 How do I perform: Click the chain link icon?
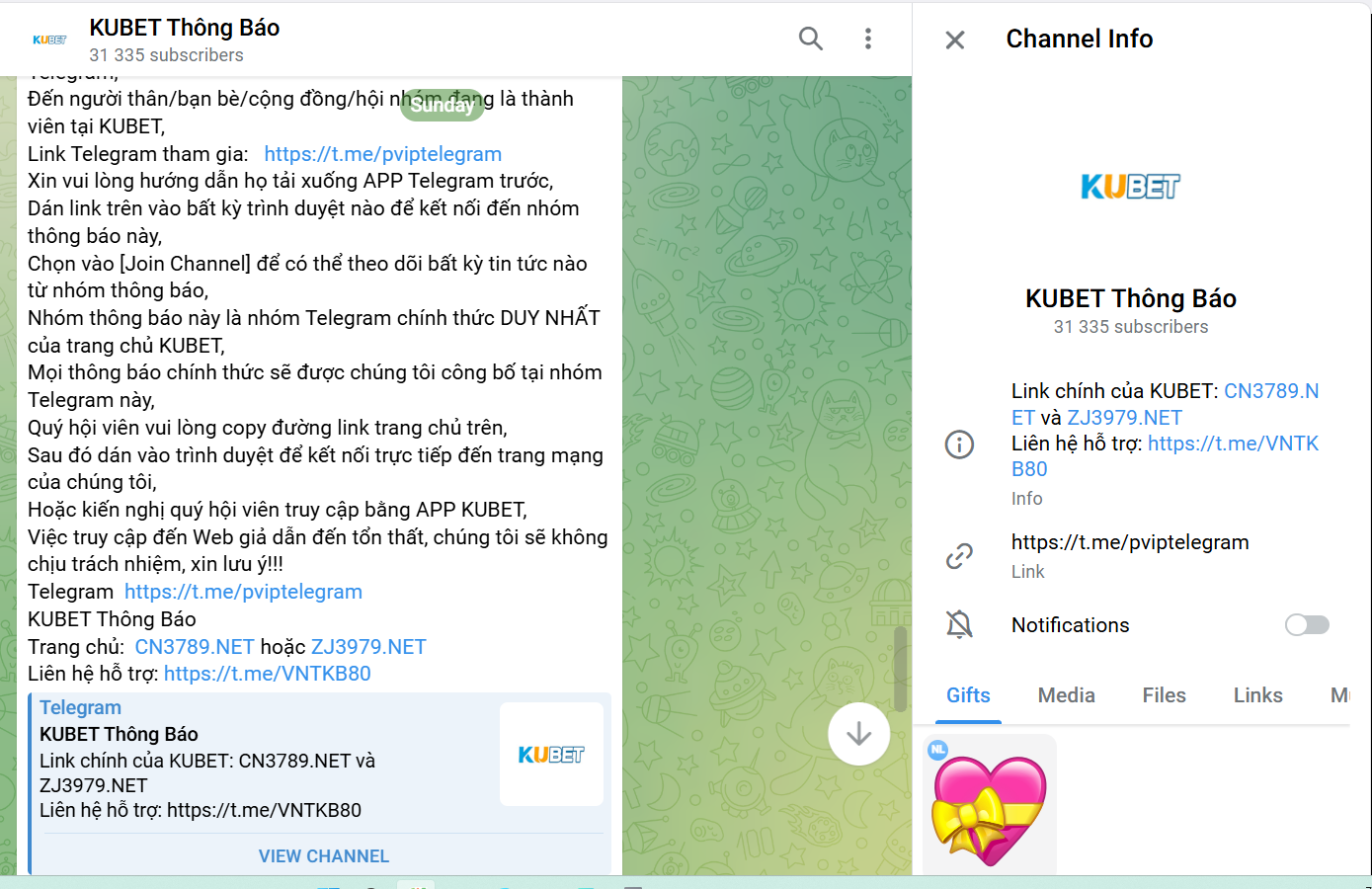coord(959,556)
